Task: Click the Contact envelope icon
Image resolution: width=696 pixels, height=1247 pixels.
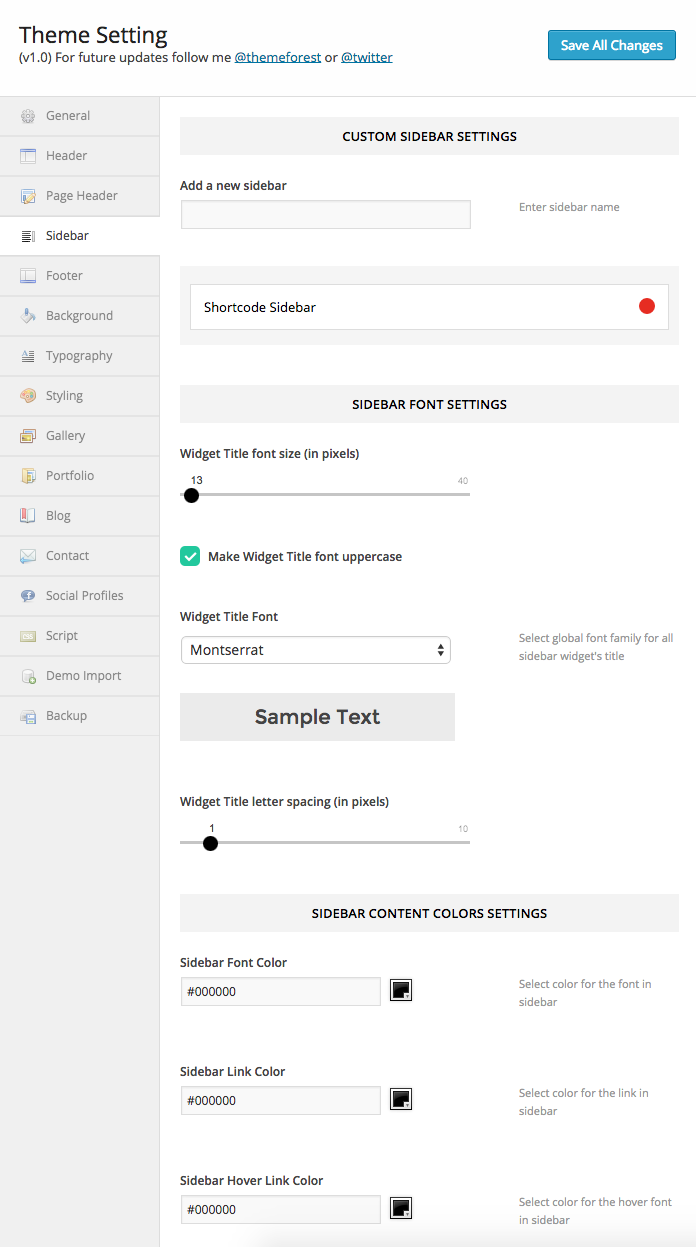Action: coord(28,556)
